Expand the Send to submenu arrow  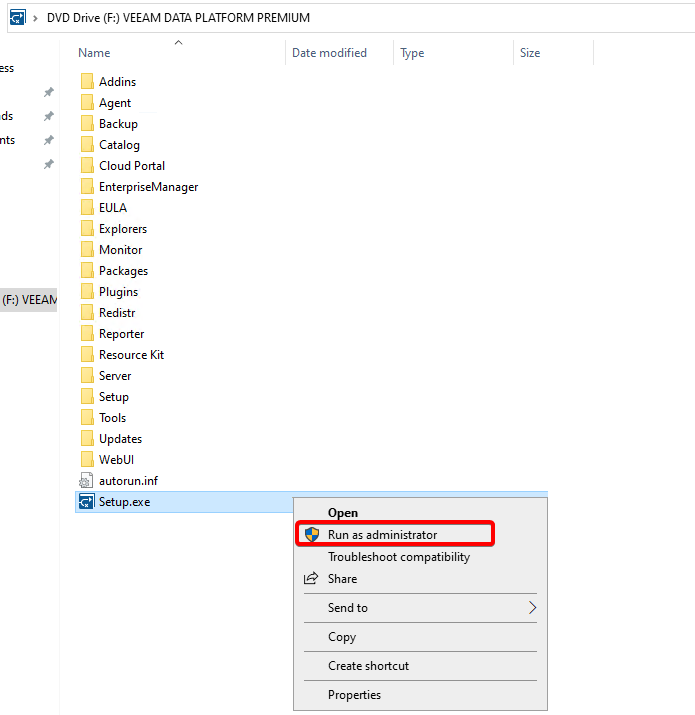click(x=532, y=608)
